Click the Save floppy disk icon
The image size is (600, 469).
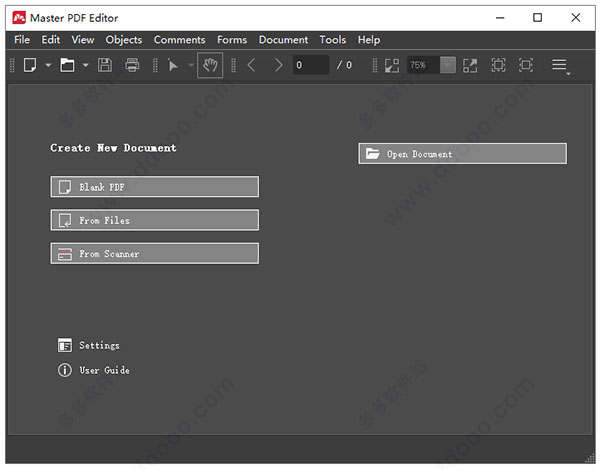pos(105,65)
